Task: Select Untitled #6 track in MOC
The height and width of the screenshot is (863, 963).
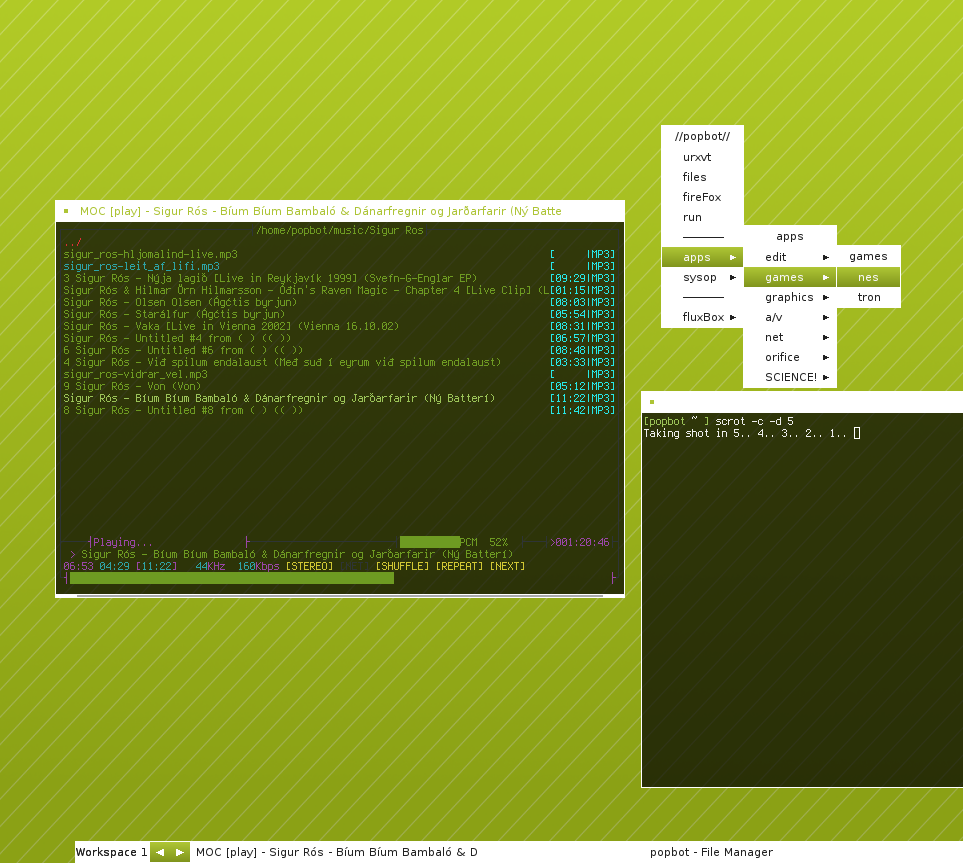Action: pos(339,350)
